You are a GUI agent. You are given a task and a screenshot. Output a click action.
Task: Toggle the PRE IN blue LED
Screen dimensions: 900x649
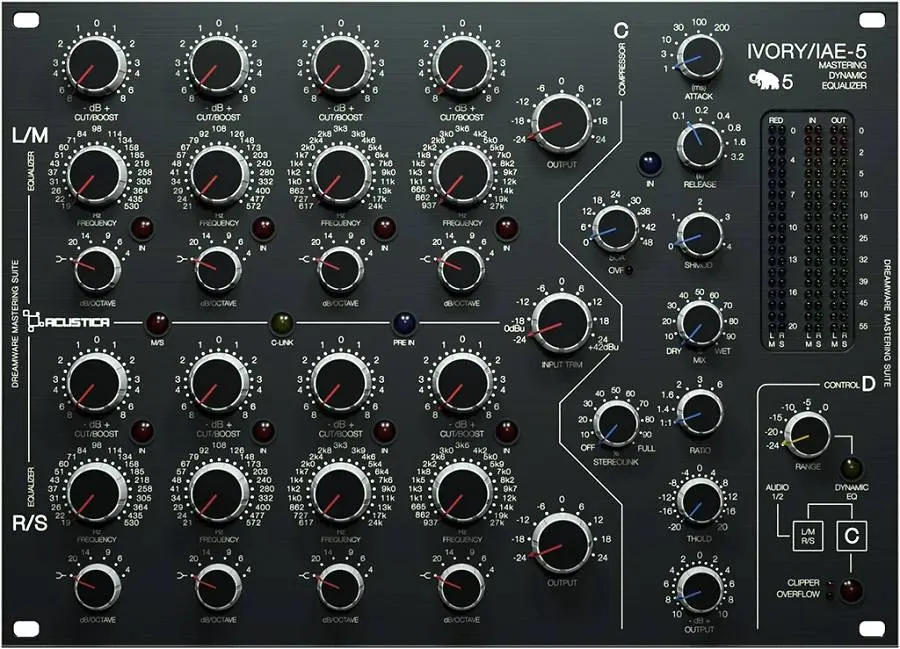coord(405,323)
